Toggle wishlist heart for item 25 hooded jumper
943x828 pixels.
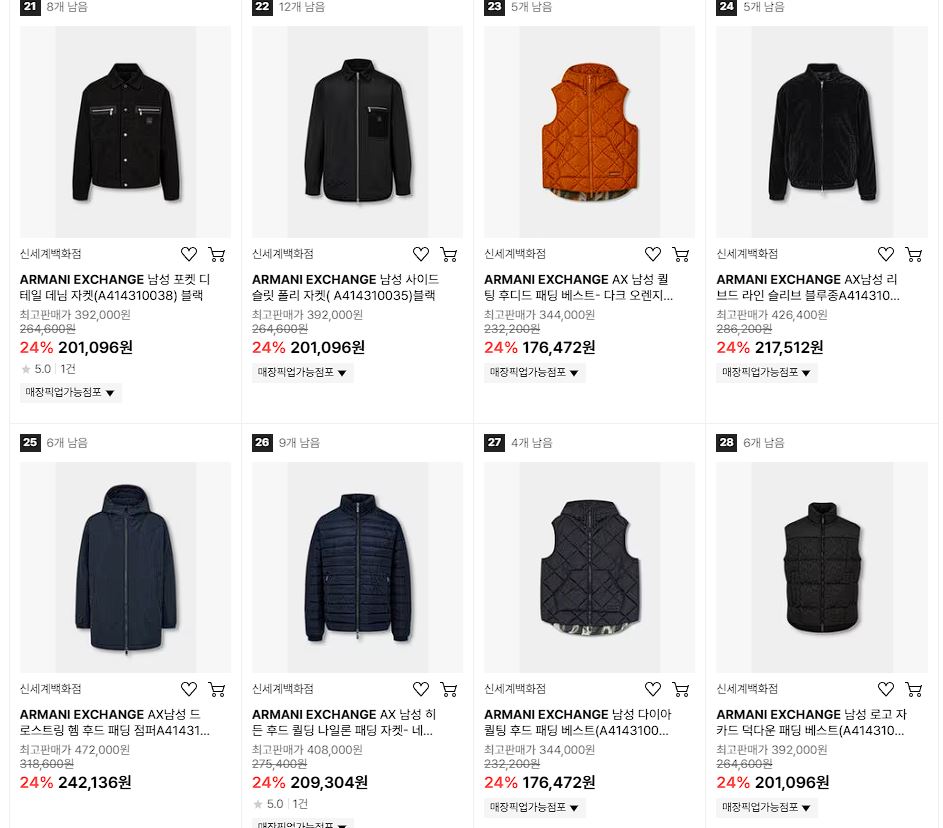[189, 689]
